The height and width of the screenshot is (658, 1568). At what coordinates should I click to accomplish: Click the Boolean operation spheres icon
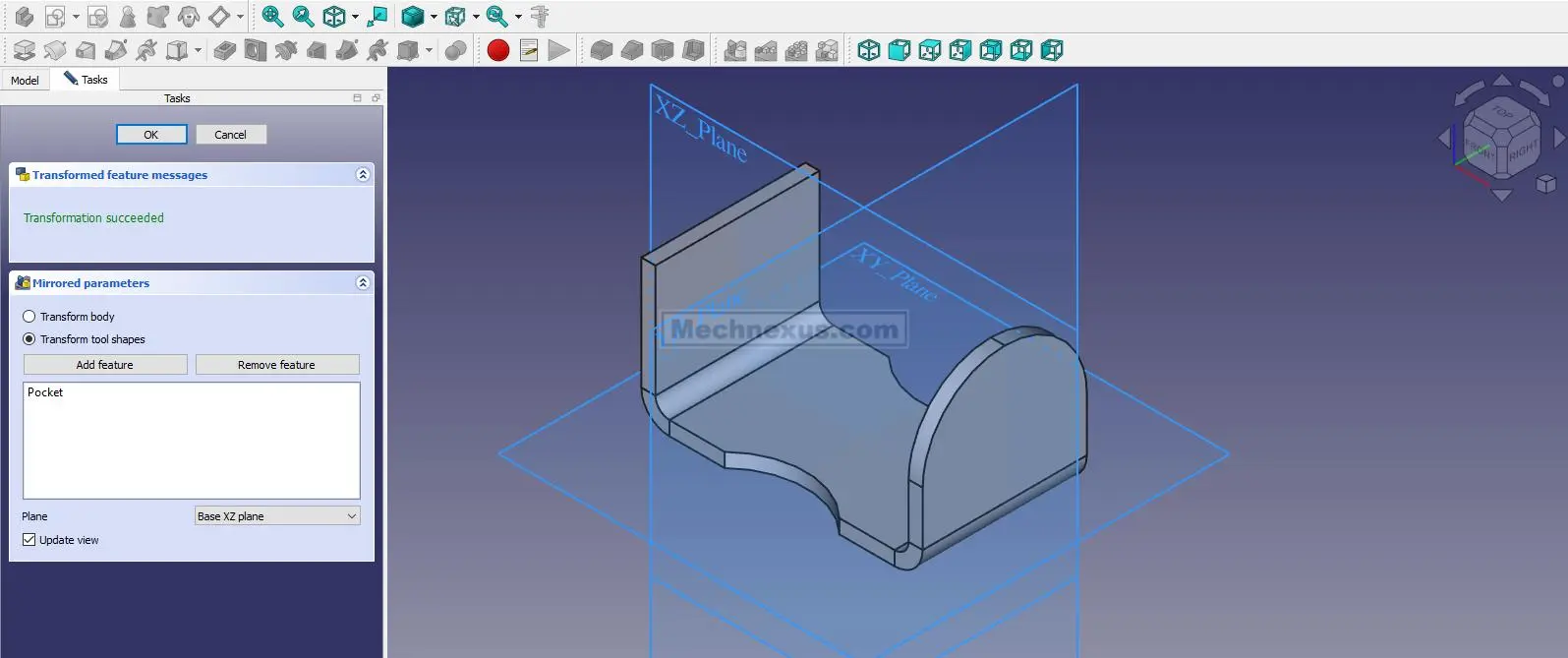(x=455, y=50)
